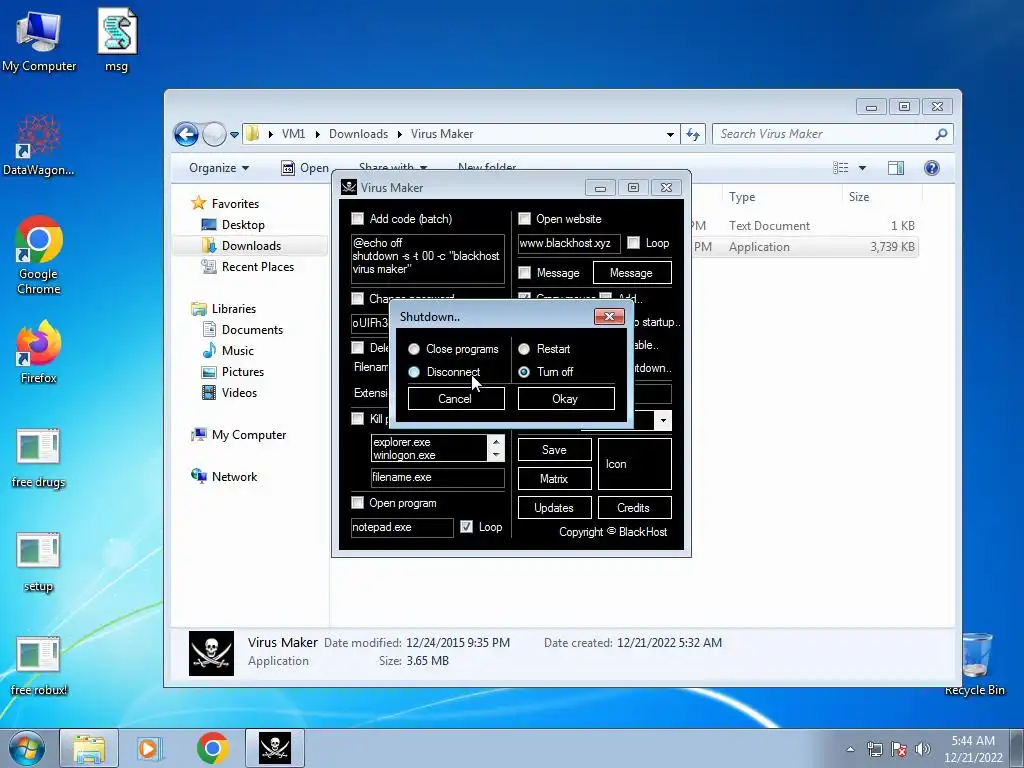The height and width of the screenshot is (768, 1024).
Task: Open the recent pages dropdown arrow
Action: 234,135
